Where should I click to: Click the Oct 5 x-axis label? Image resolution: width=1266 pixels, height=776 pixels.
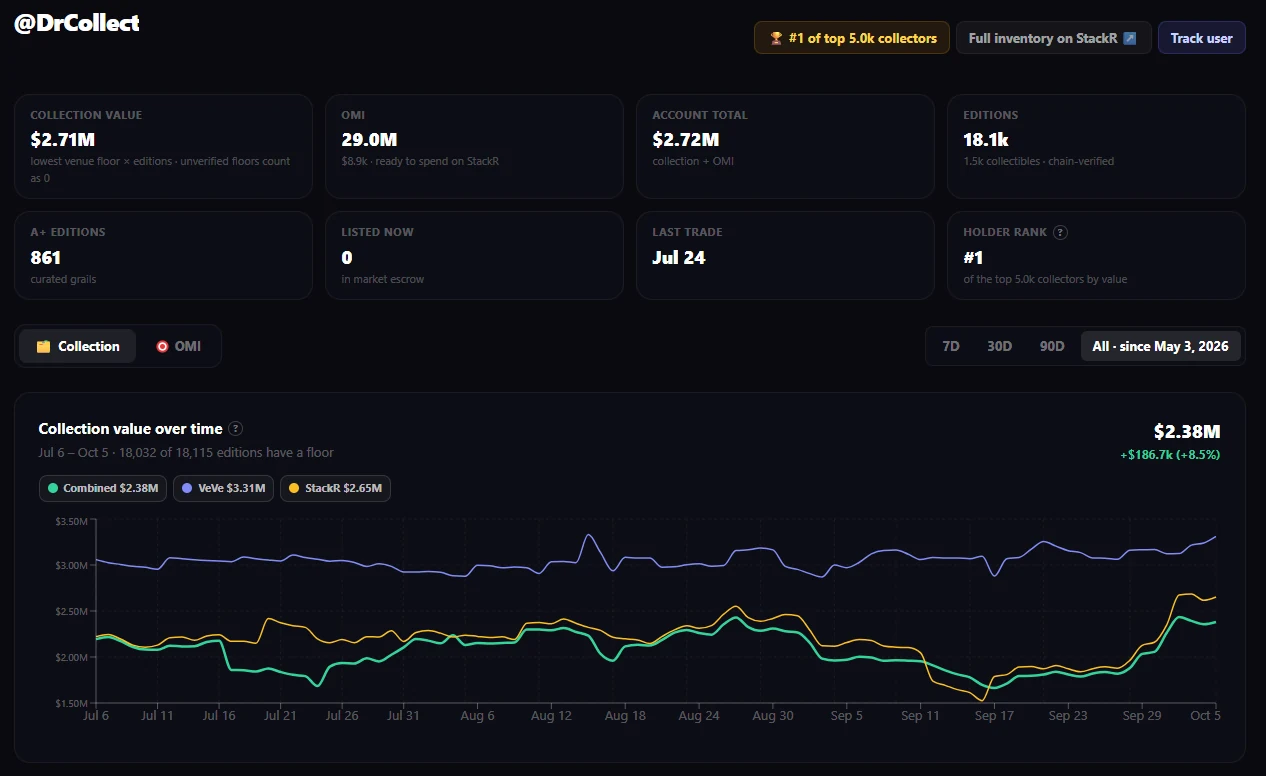pyautogui.click(x=1205, y=716)
